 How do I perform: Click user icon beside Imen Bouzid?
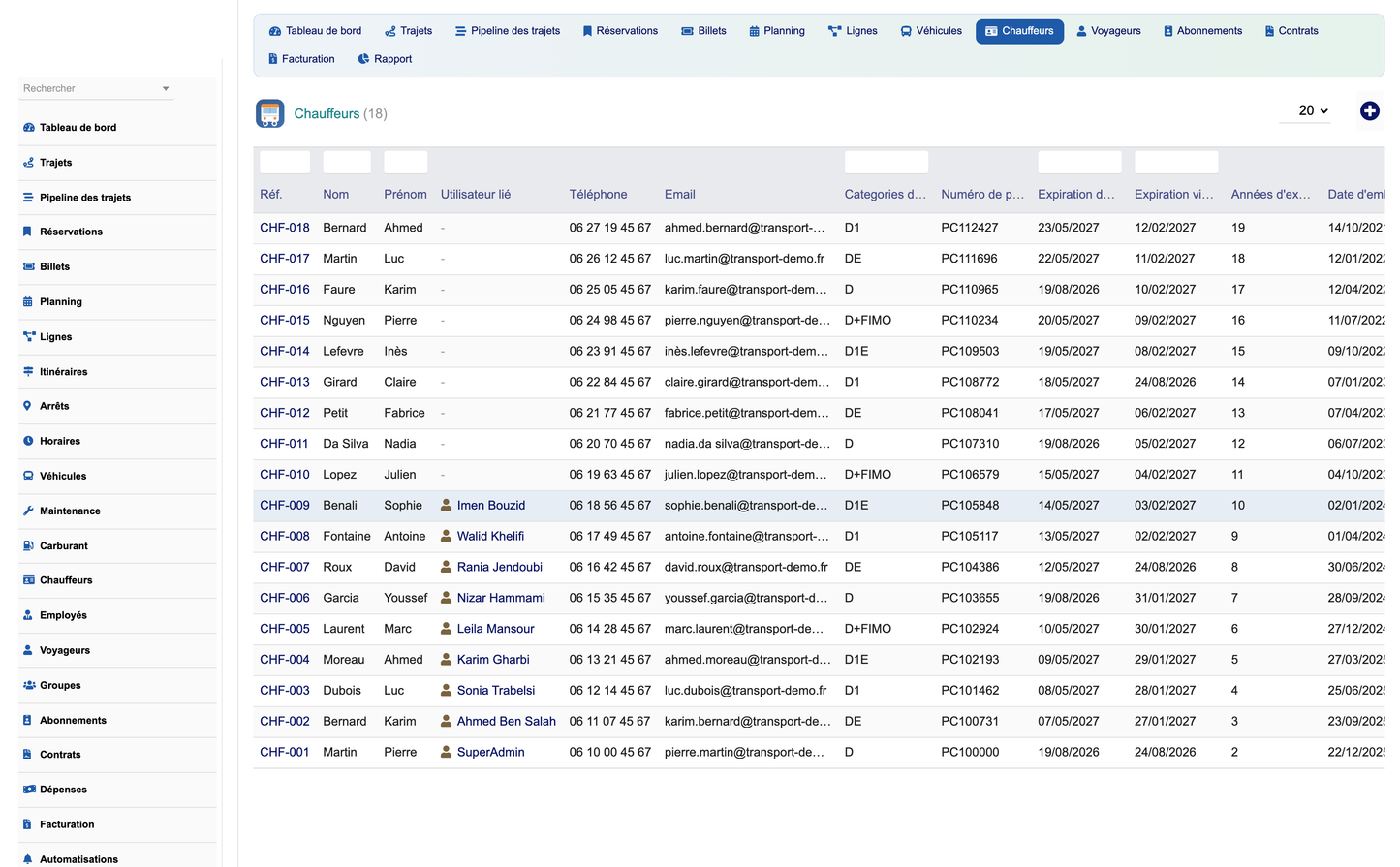[x=446, y=505]
